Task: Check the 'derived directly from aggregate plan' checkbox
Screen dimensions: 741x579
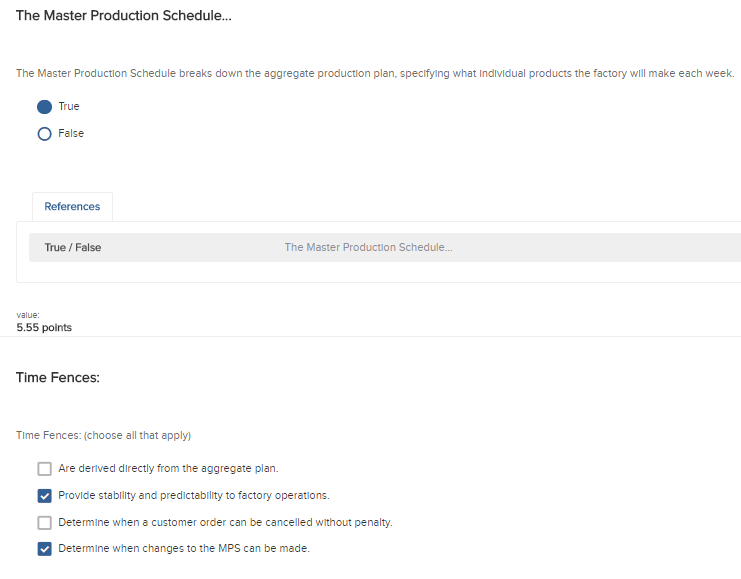Action: pyautogui.click(x=44, y=468)
